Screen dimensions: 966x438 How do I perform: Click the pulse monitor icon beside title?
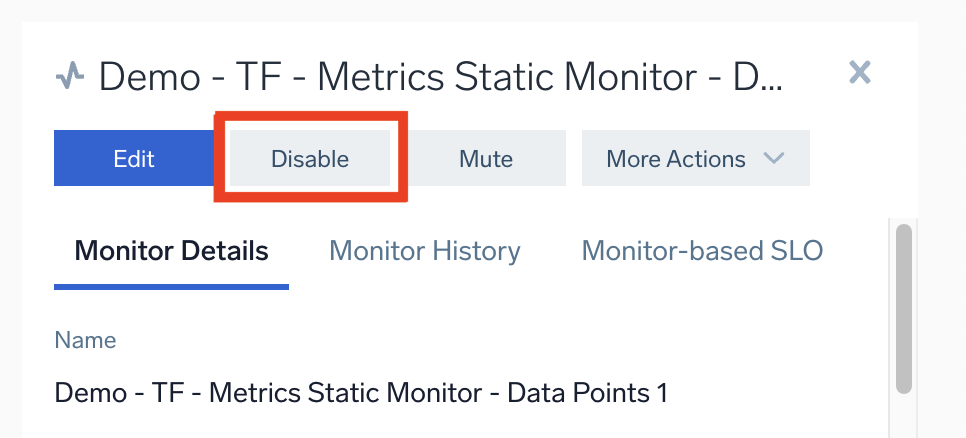[x=70, y=75]
